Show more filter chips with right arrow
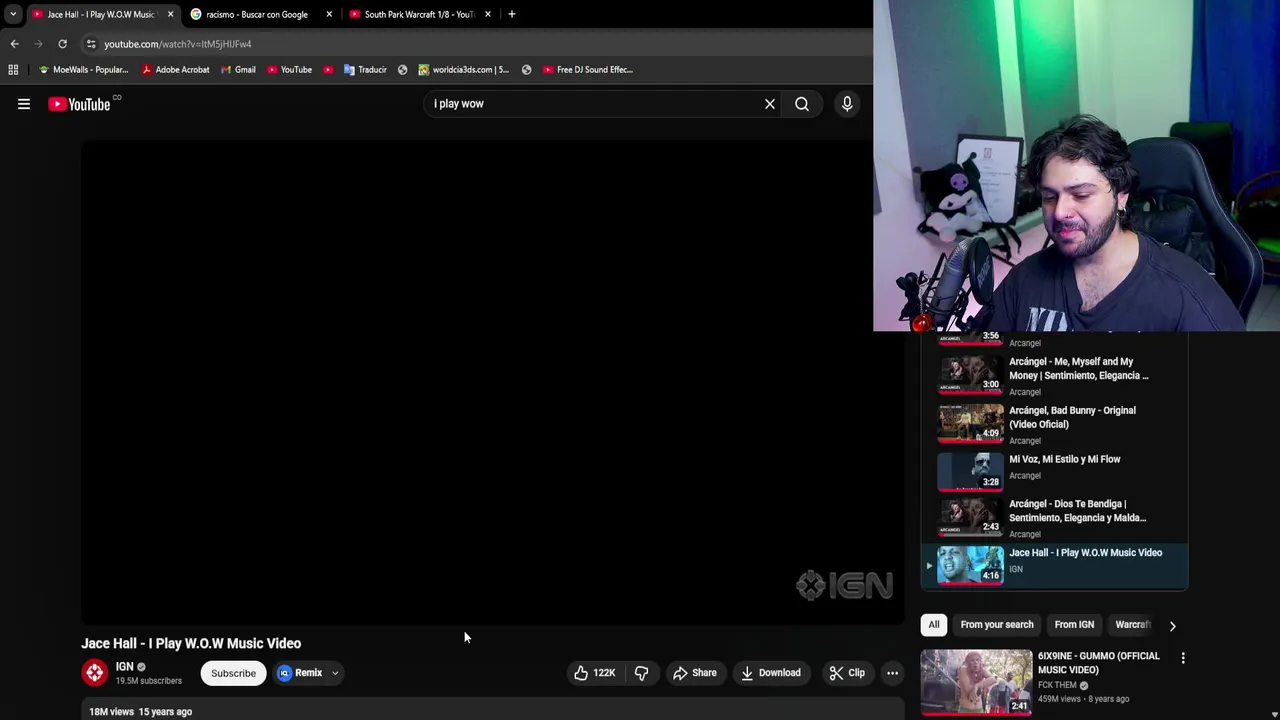The width and height of the screenshot is (1280, 720). pyautogui.click(x=1172, y=625)
